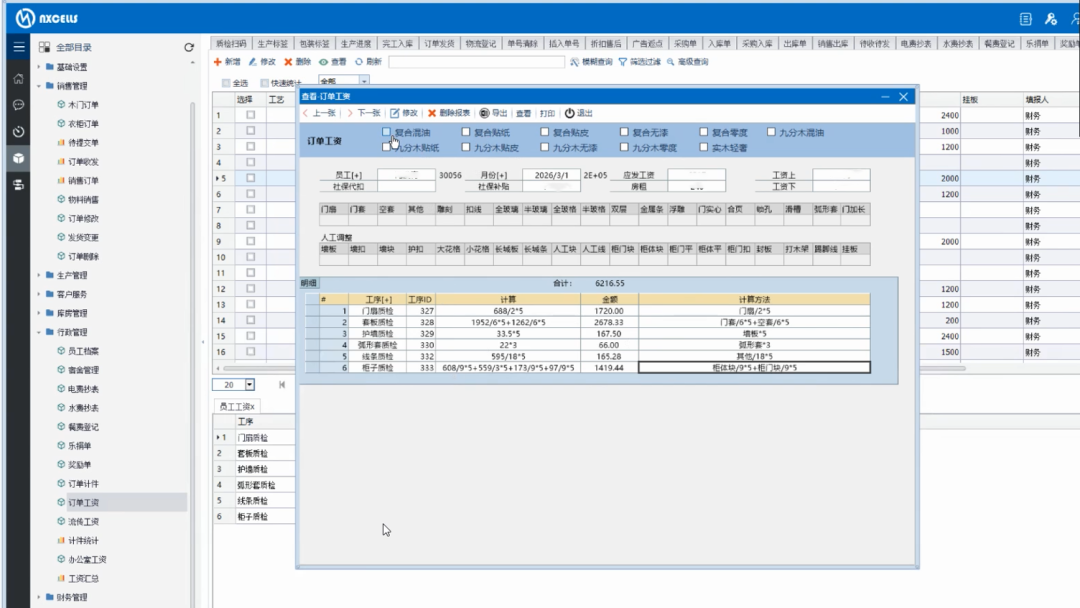Open the workflow sidebar icon
Screen dimensions: 1080x608
pos(19,185)
